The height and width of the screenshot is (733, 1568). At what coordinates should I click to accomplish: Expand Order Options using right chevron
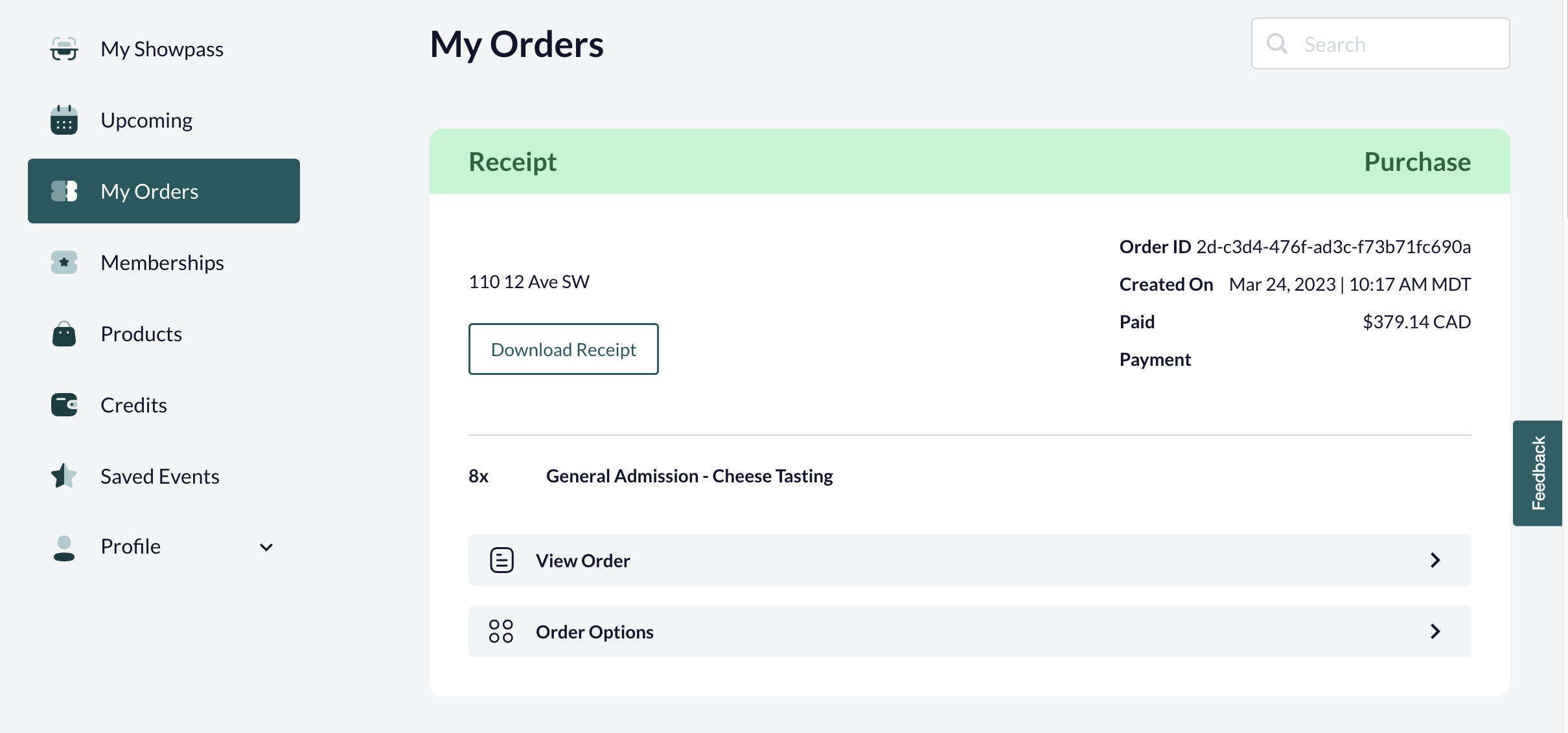(x=1435, y=631)
